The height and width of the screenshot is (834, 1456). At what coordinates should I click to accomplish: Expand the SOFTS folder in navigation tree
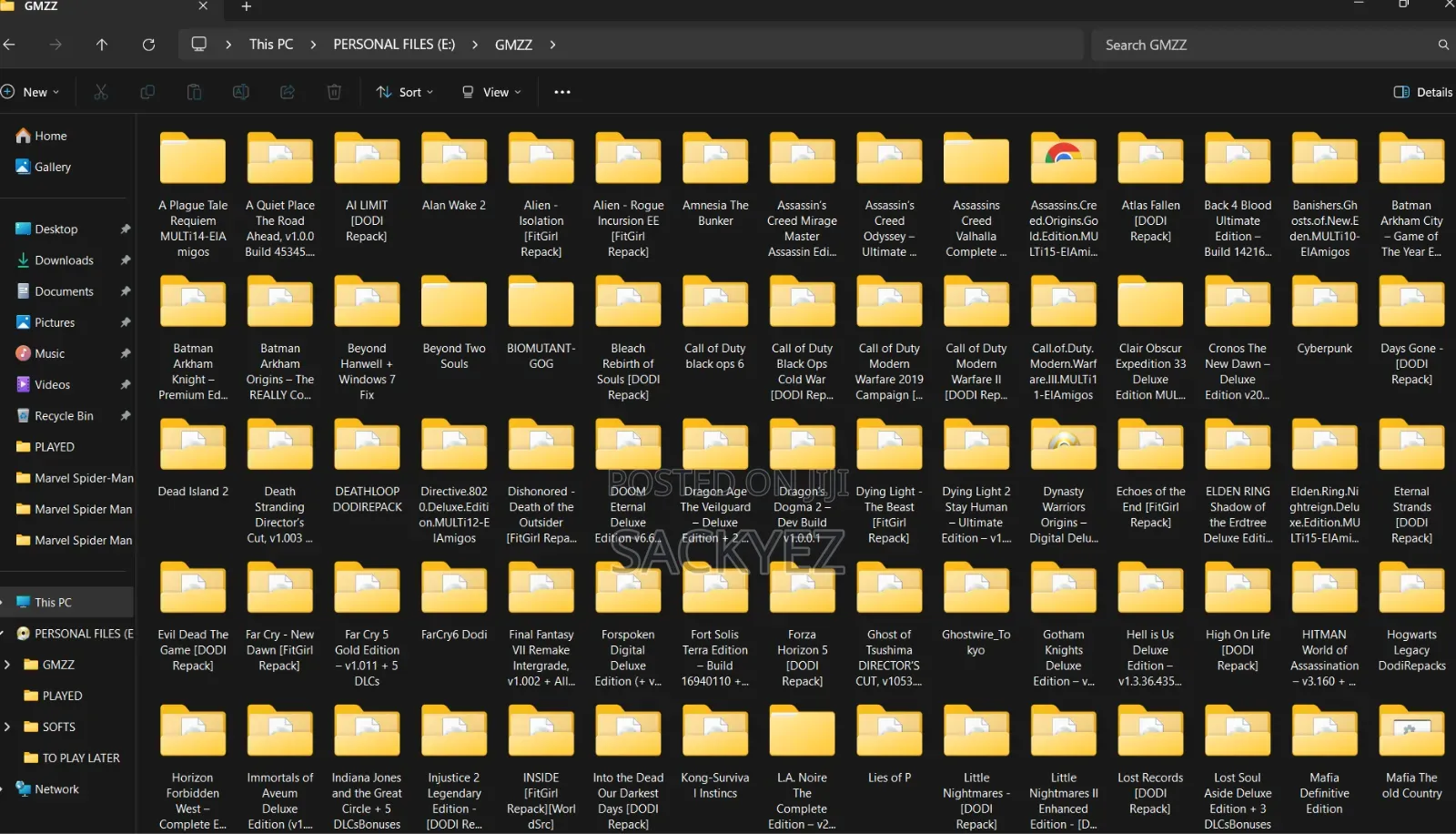point(7,727)
